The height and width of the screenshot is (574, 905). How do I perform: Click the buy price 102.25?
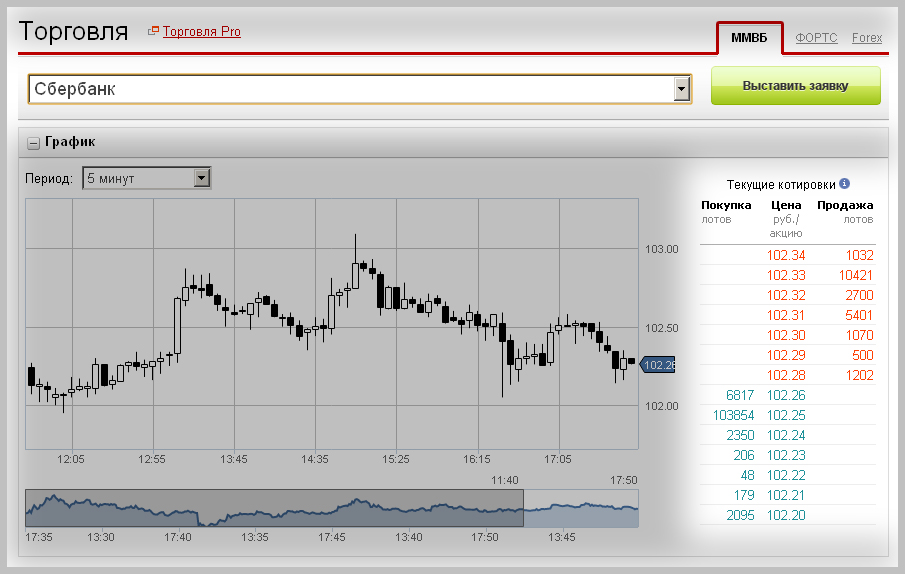[786, 415]
